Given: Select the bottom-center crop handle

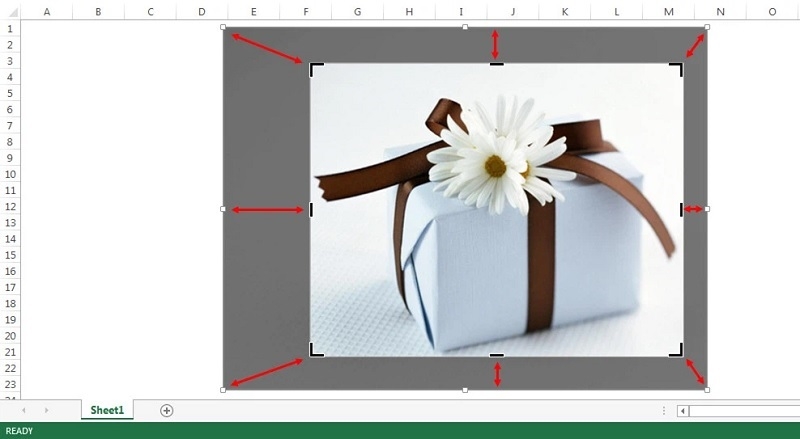Looking at the screenshot, I should coord(496,355).
